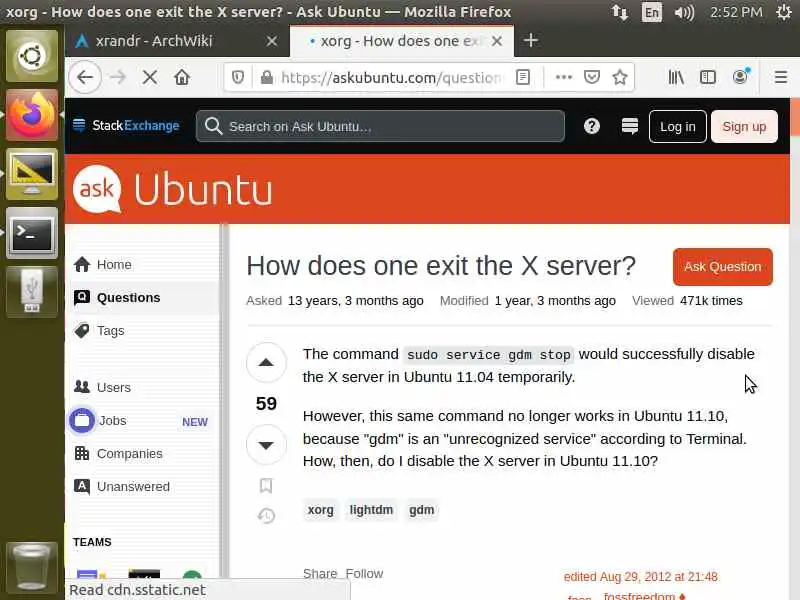The image size is (800, 600).
Task: Open the power session menu icon
Action: point(784,12)
